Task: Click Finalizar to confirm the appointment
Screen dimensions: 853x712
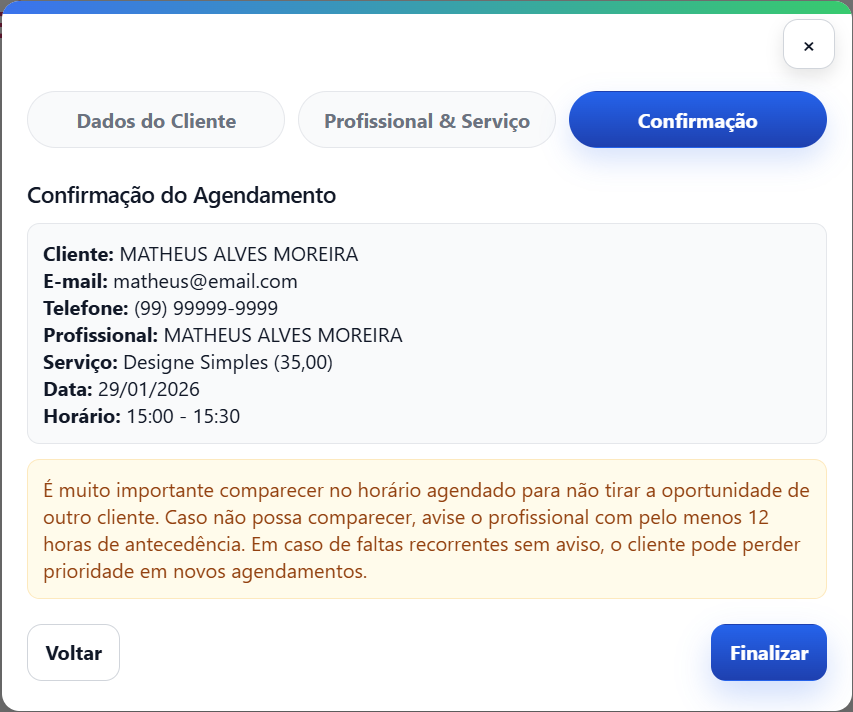Action: (x=768, y=653)
